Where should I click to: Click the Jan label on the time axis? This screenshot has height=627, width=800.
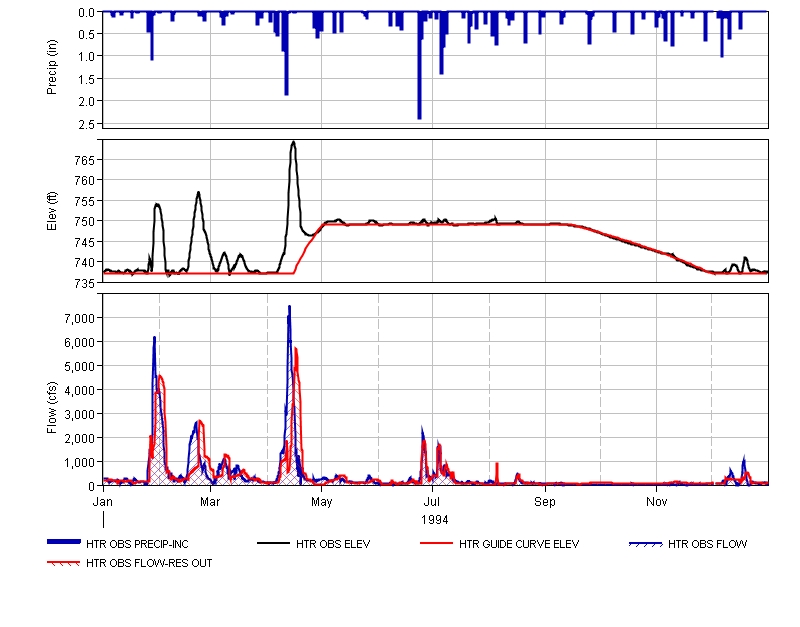click(103, 500)
